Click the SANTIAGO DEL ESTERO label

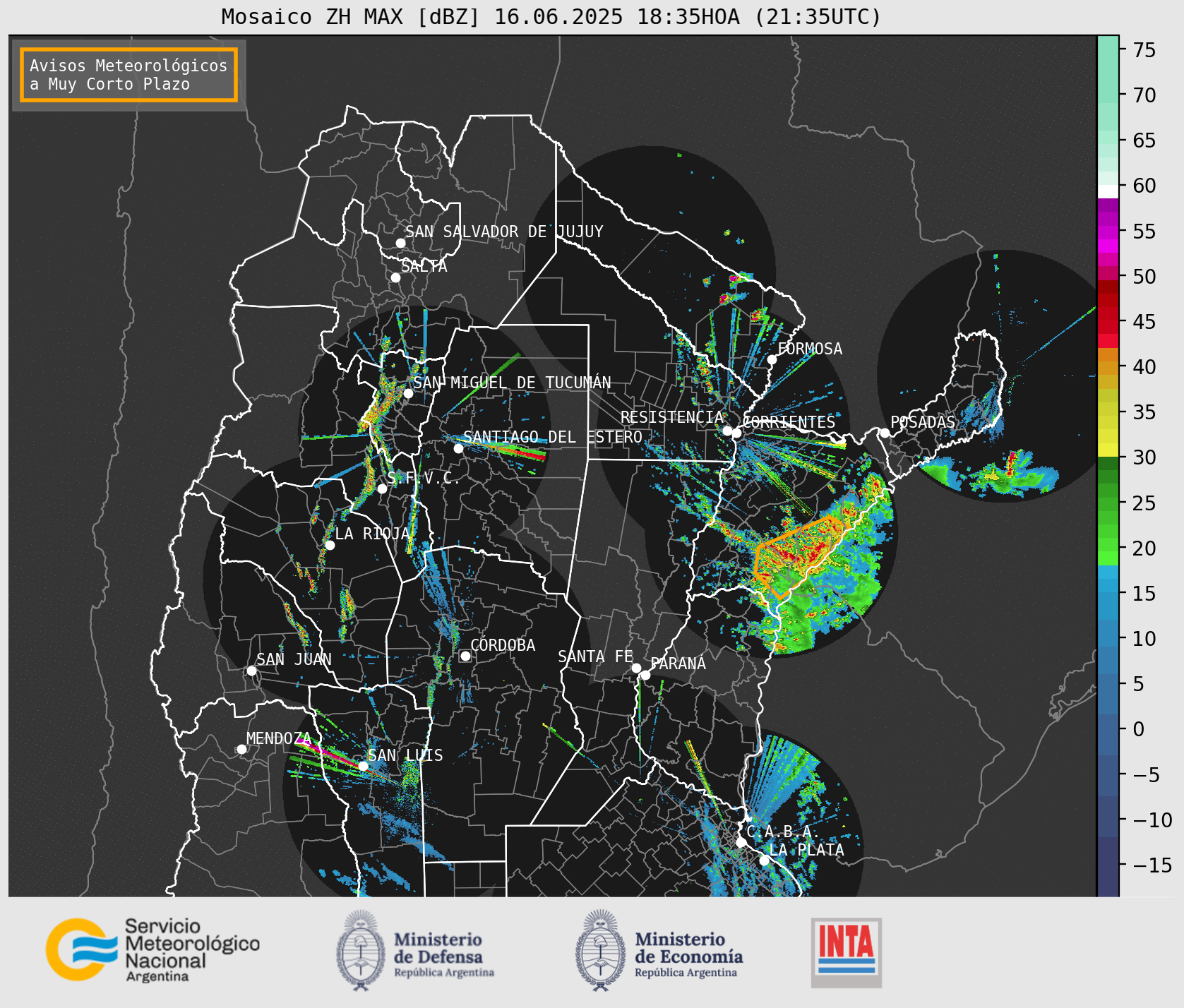pos(553,437)
